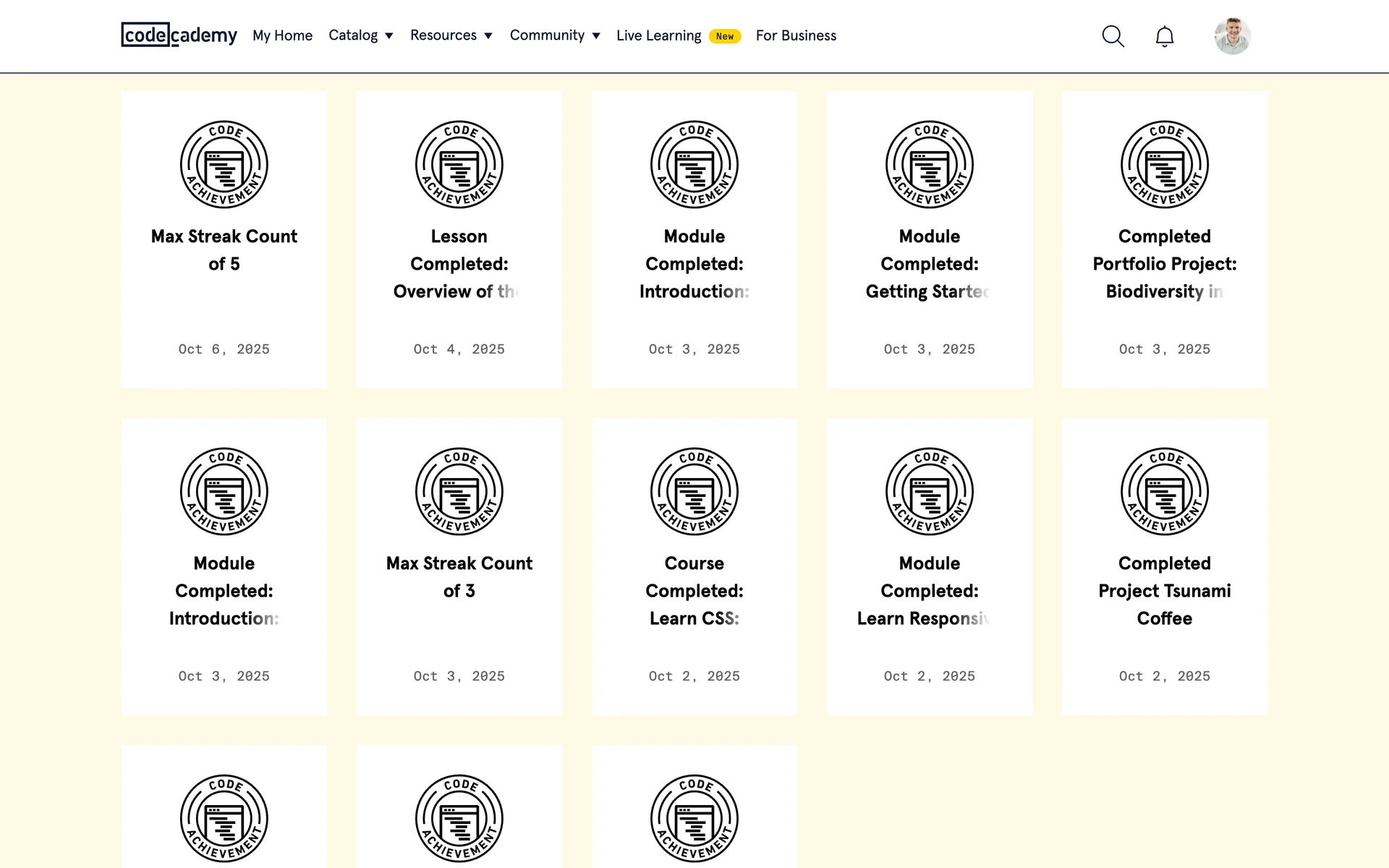Viewport: 1389px width, 868px height.
Task: Click the yellow New badge
Action: (x=724, y=36)
